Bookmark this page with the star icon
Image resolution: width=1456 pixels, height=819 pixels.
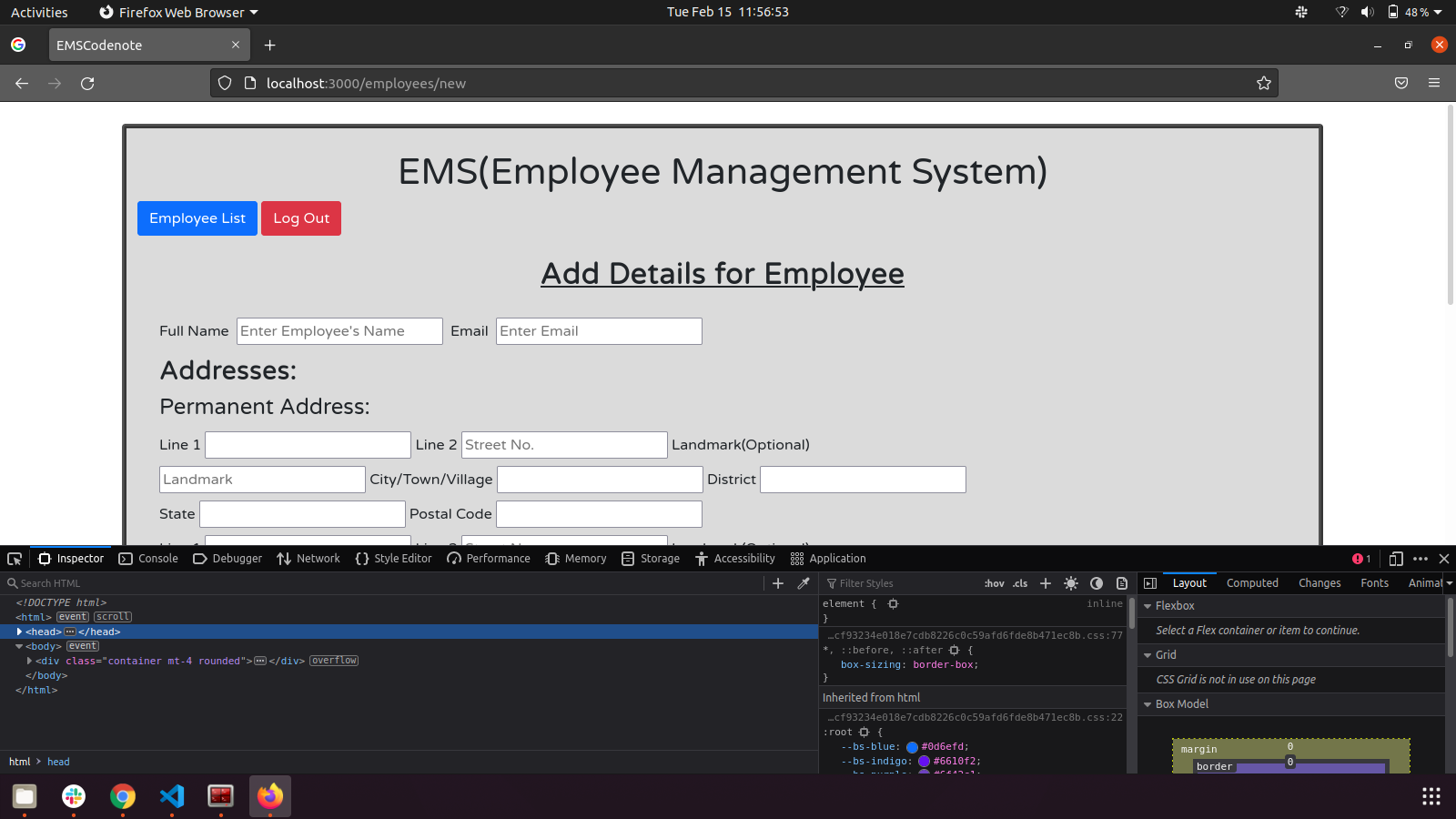pyautogui.click(x=1264, y=84)
